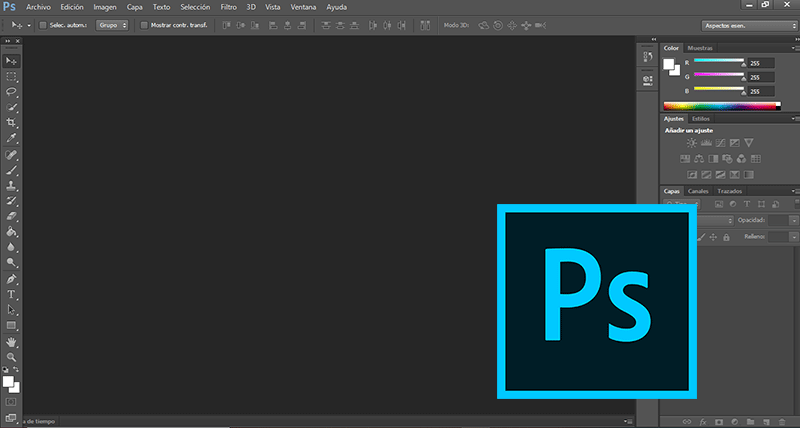This screenshot has height=428, width=800.
Task: Select the Eyedropper tool
Action: (x=11, y=138)
